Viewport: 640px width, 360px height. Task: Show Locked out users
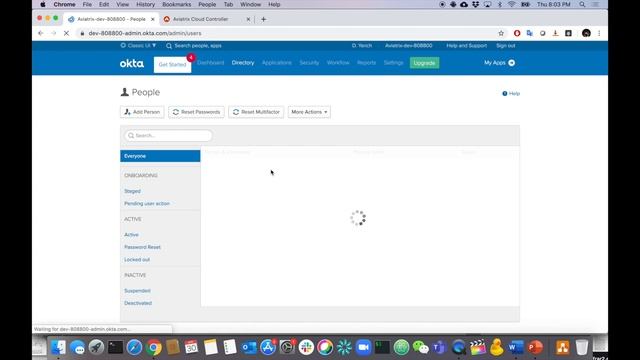tap(137, 260)
